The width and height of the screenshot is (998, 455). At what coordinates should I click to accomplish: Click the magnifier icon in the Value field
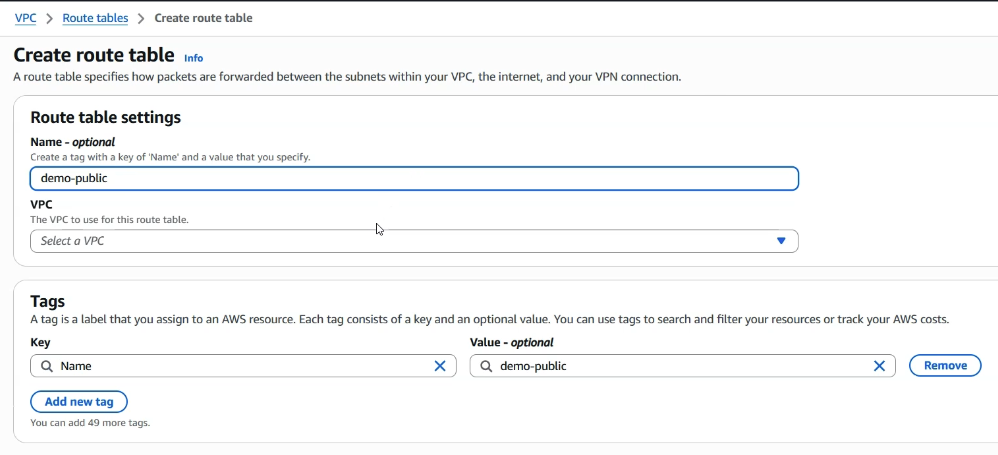(487, 366)
